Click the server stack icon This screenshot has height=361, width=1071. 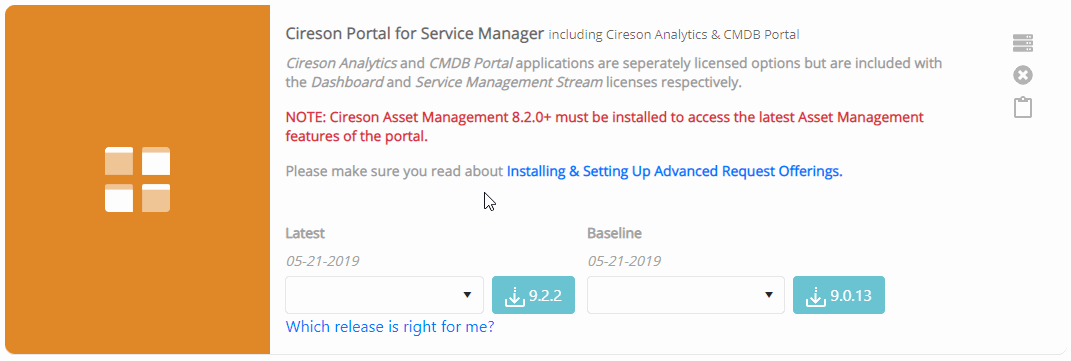point(1023,43)
